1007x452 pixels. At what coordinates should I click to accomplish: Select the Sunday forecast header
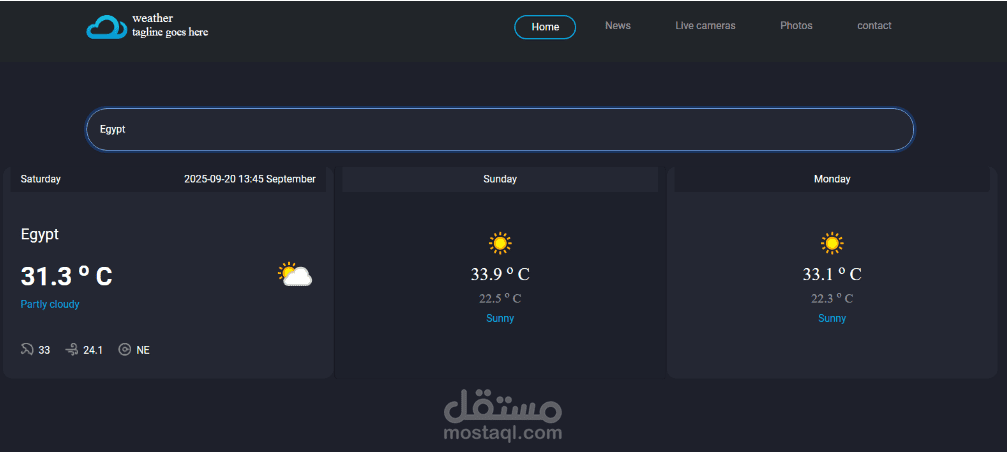[x=500, y=179]
